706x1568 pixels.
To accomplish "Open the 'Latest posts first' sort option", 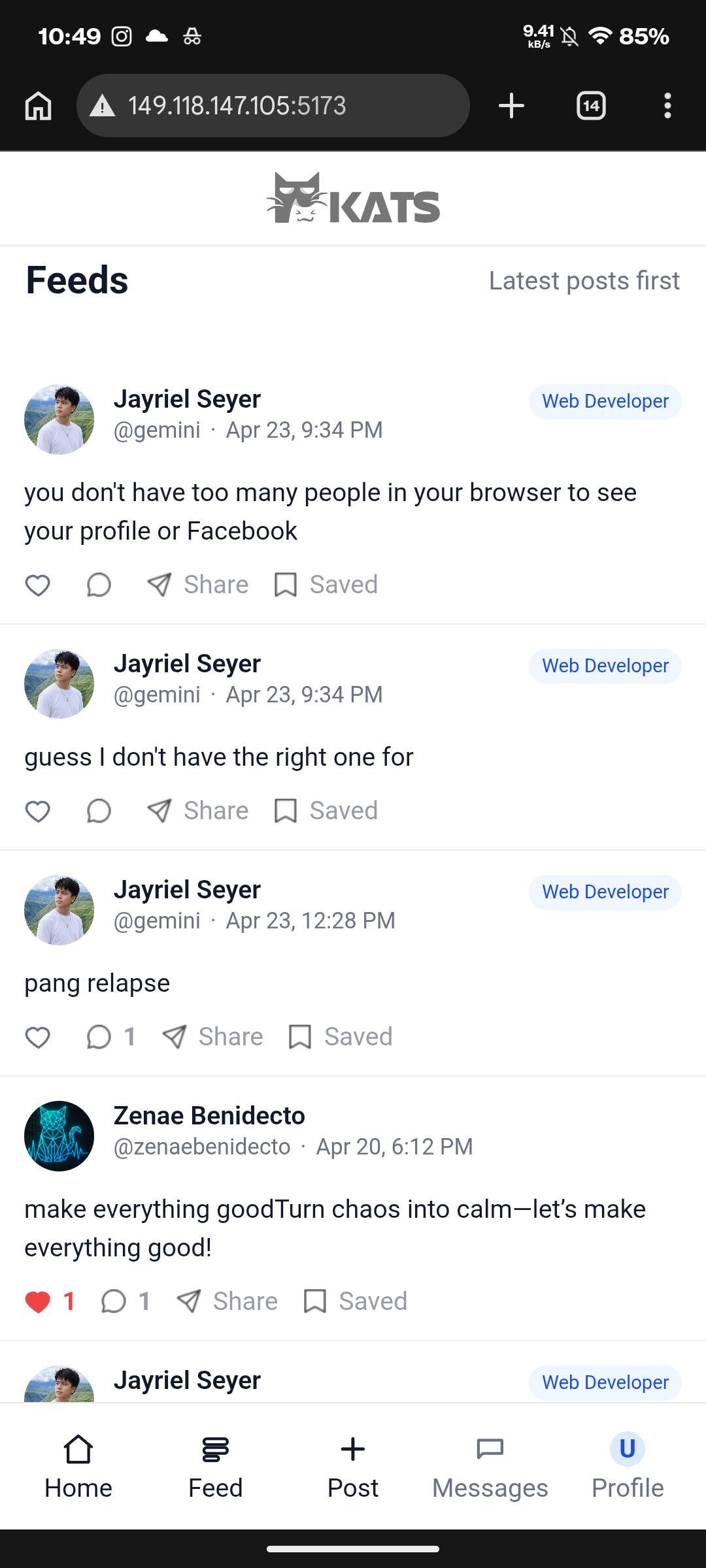I will coord(584,281).
